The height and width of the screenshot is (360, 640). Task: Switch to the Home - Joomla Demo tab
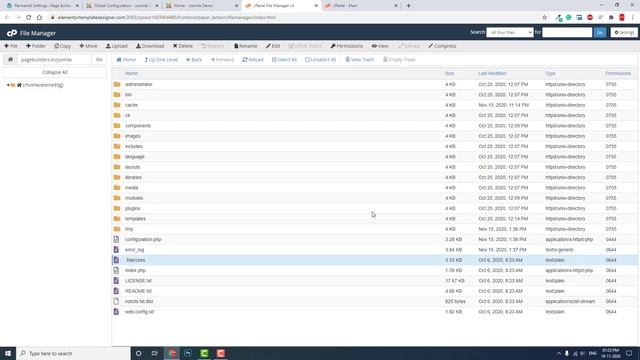point(201,6)
